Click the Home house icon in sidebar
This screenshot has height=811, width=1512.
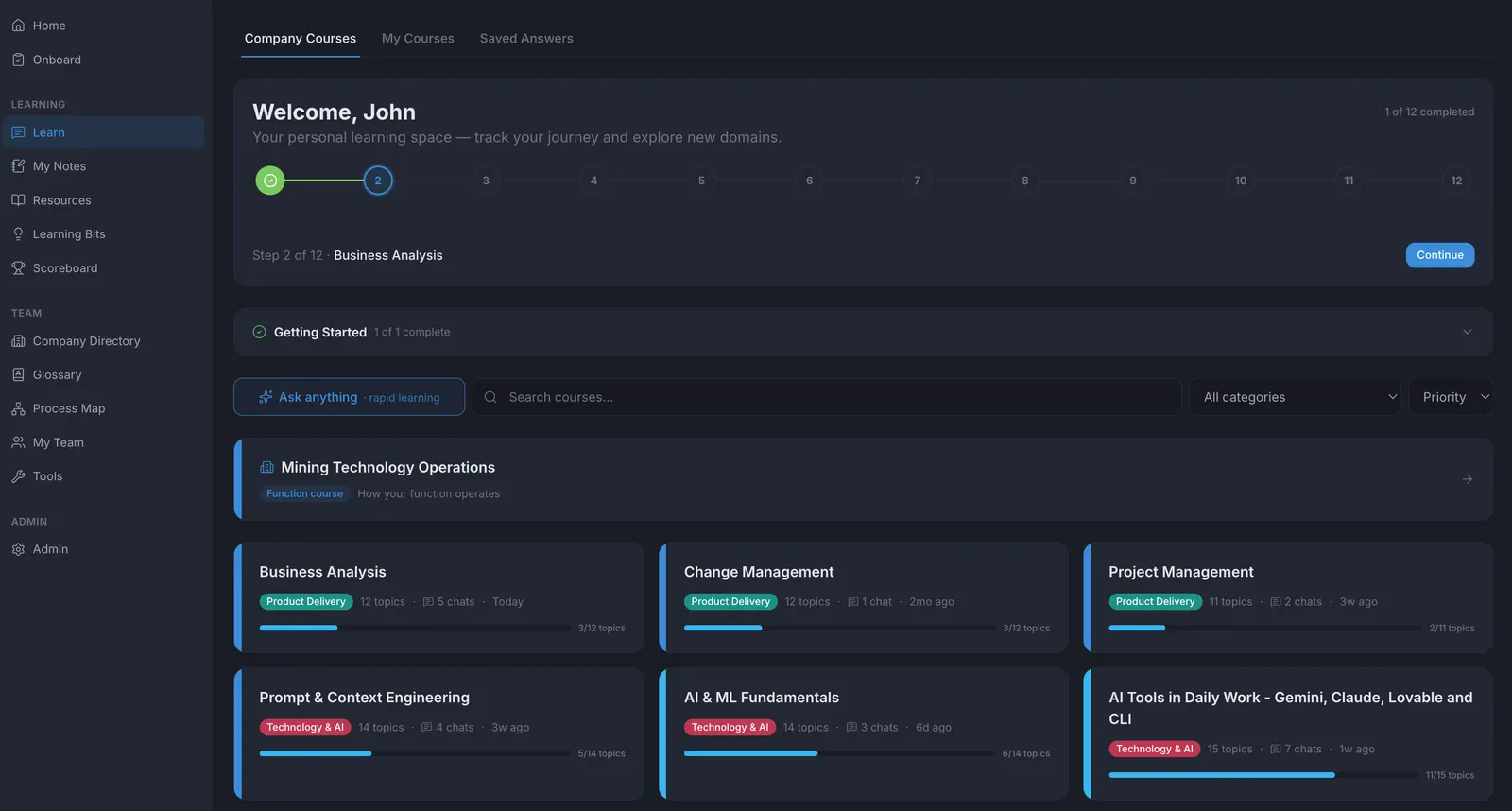(18, 26)
